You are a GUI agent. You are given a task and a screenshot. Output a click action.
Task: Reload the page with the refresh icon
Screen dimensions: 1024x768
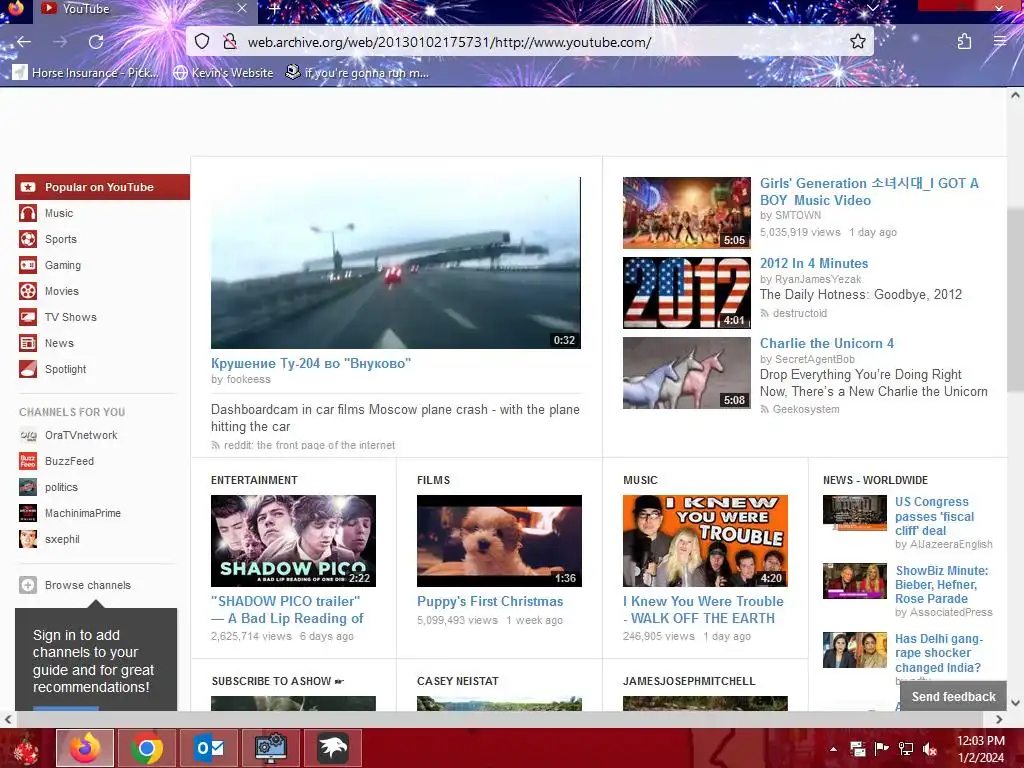pos(96,42)
